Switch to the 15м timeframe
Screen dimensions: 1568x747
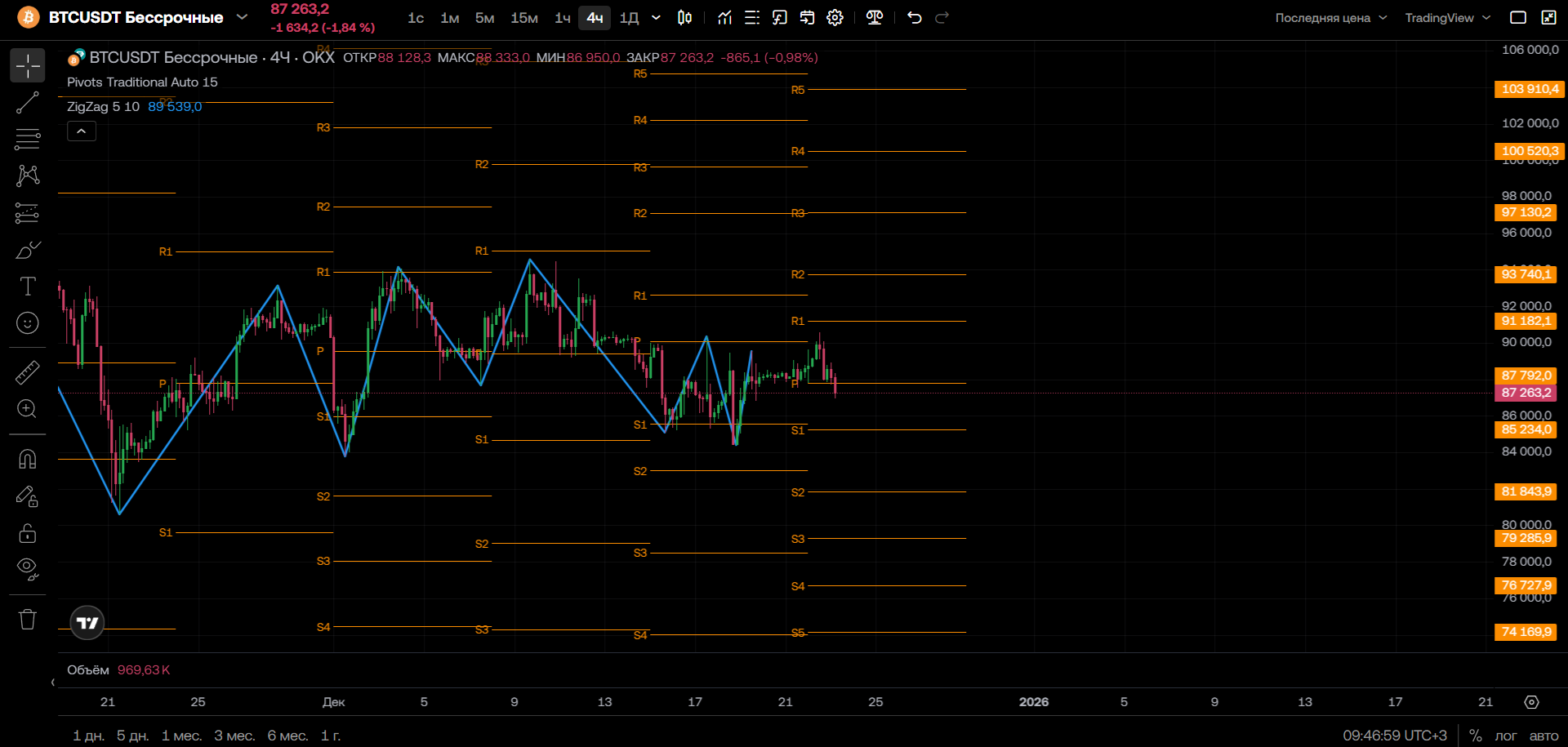[524, 18]
